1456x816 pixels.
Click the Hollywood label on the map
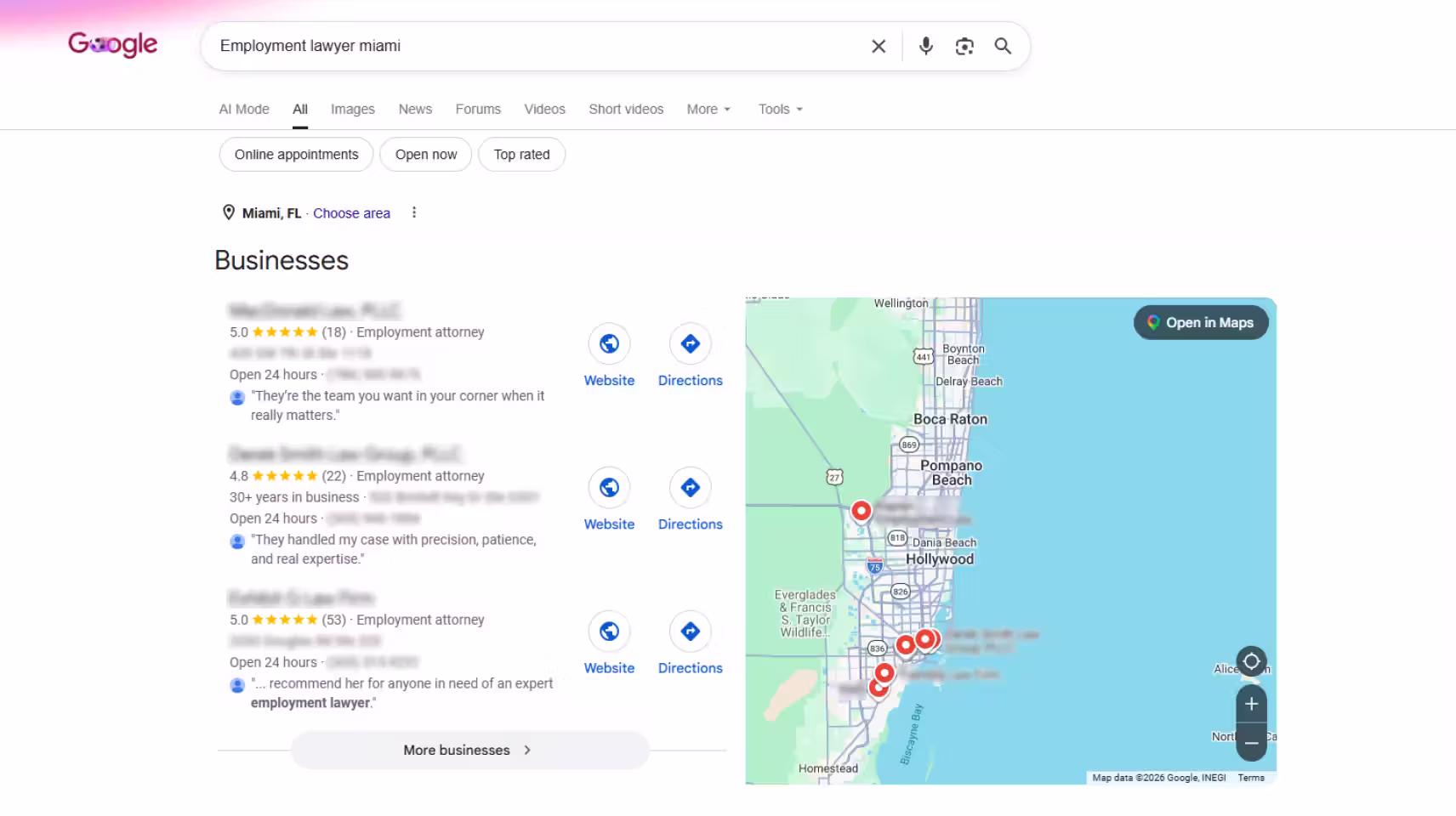pyautogui.click(x=940, y=558)
